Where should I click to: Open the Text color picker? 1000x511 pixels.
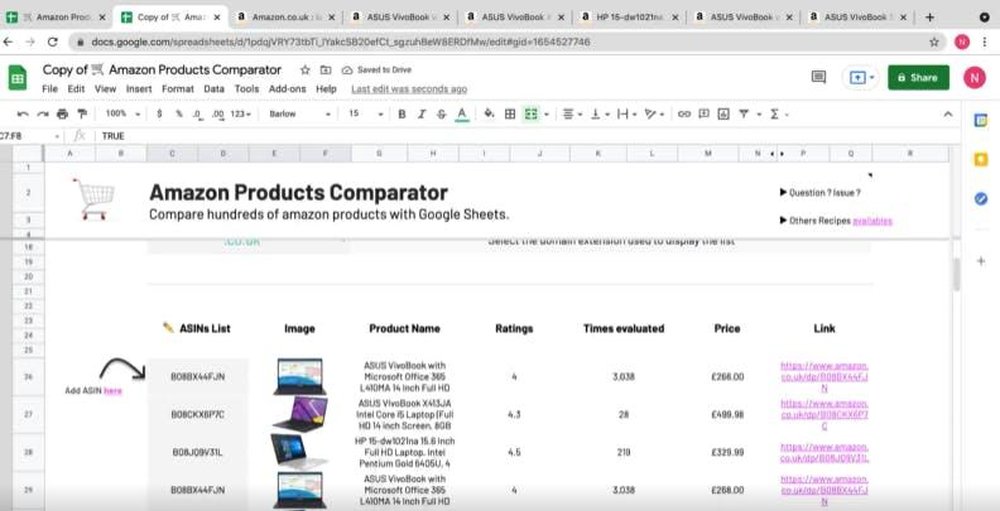[462, 114]
